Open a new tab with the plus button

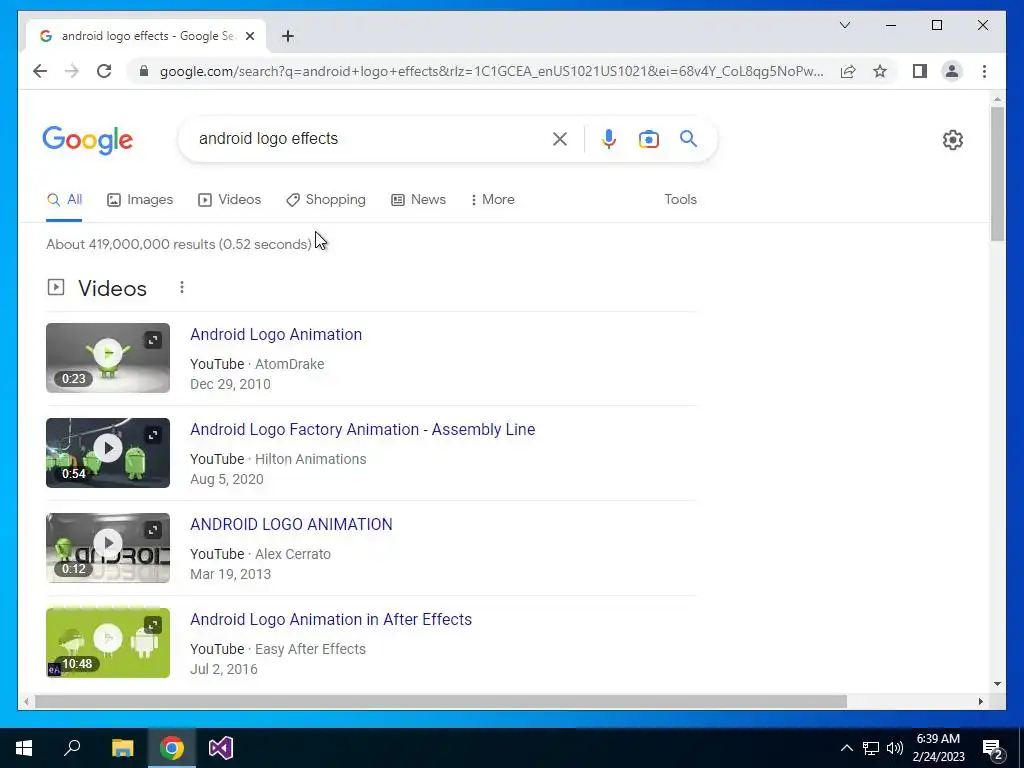coord(287,36)
